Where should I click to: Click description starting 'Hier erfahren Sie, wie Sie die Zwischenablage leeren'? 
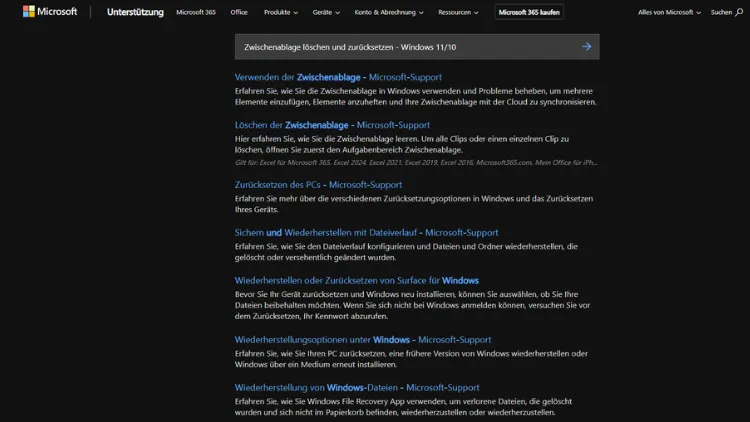click(x=402, y=144)
